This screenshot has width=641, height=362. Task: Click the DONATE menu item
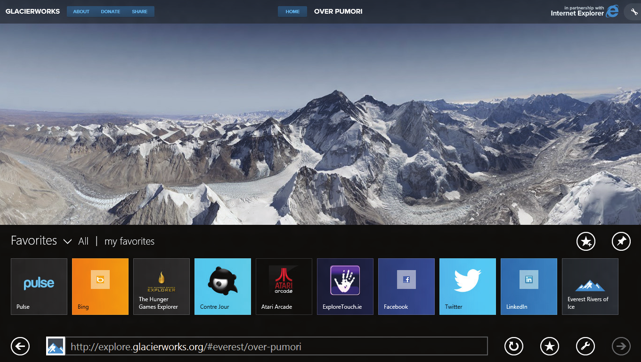(110, 11)
